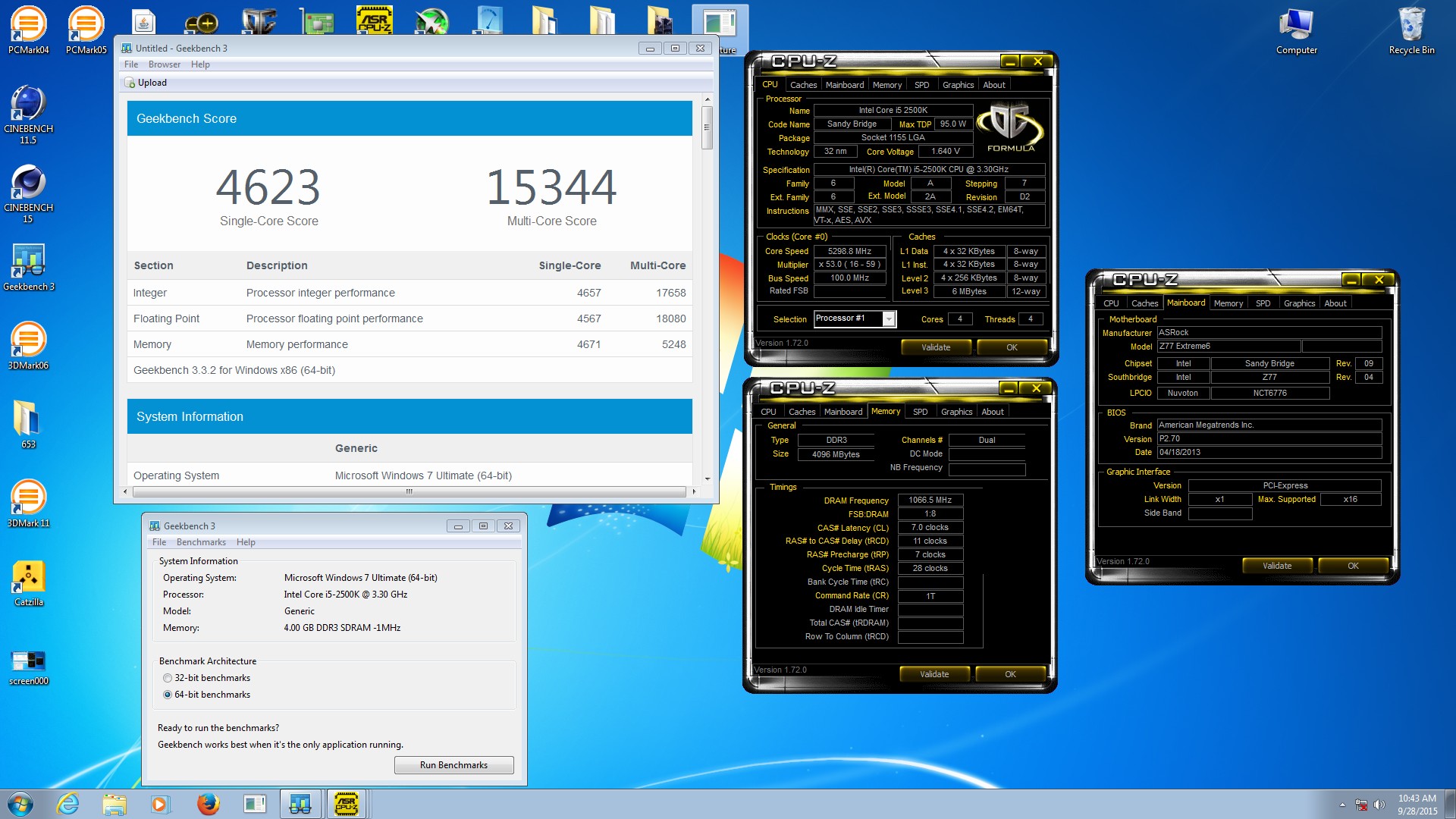Open the PCMark05 desktop shortcut

pos(86,30)
